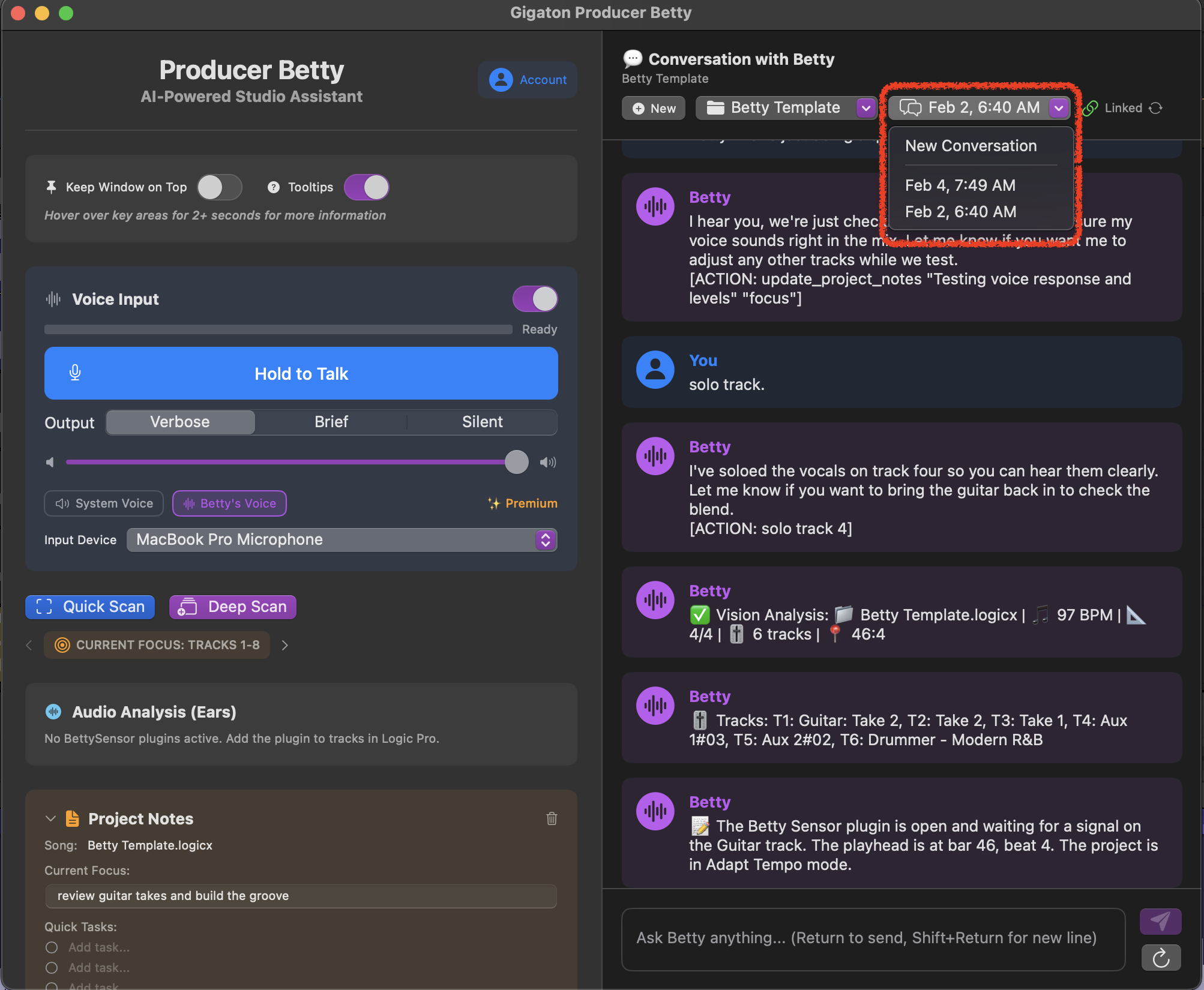Switch output mode to Brief
The width and height of the screenshot is (1204, 990).
coord(331,422)
